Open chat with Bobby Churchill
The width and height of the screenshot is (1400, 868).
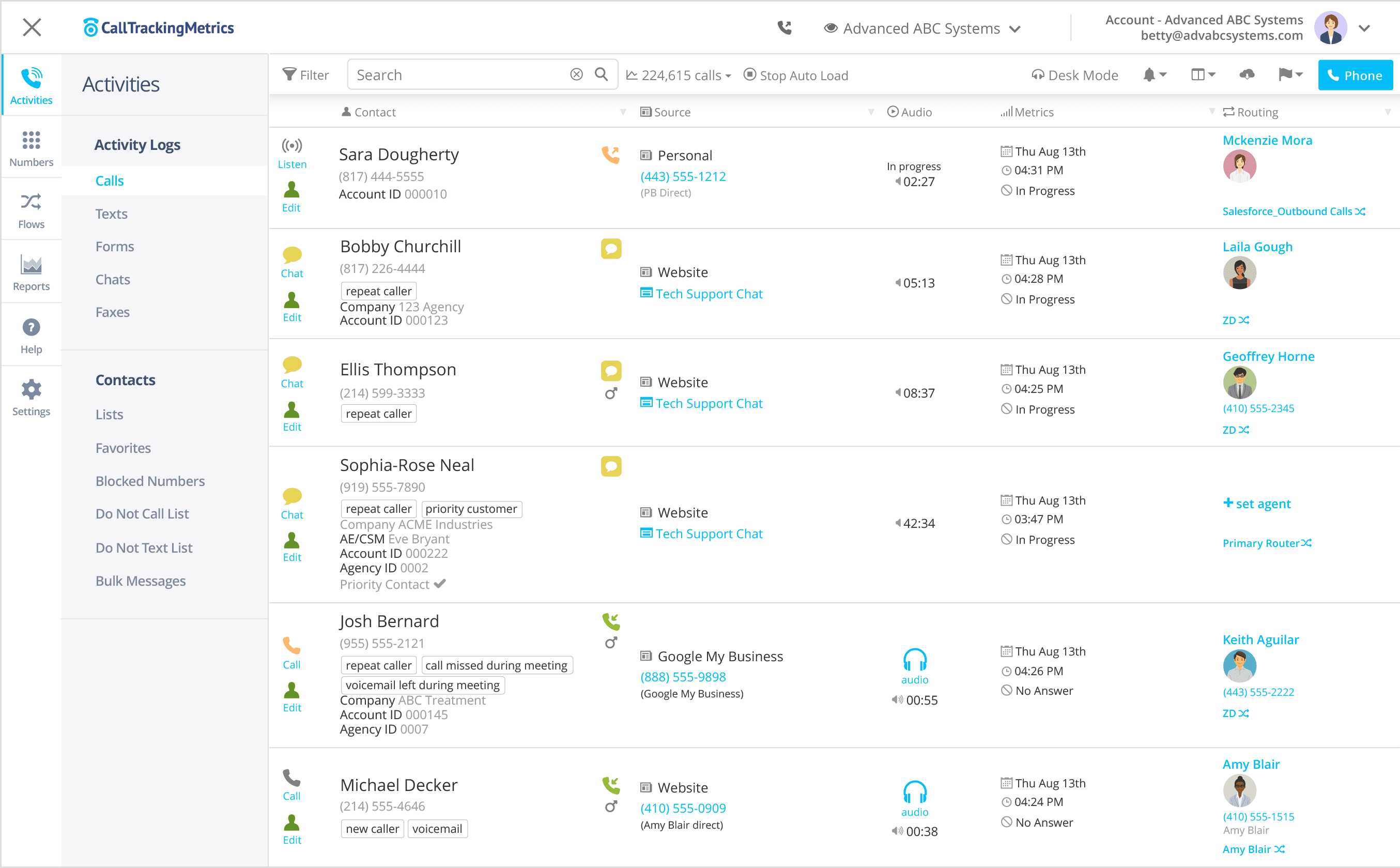point(292,262)
